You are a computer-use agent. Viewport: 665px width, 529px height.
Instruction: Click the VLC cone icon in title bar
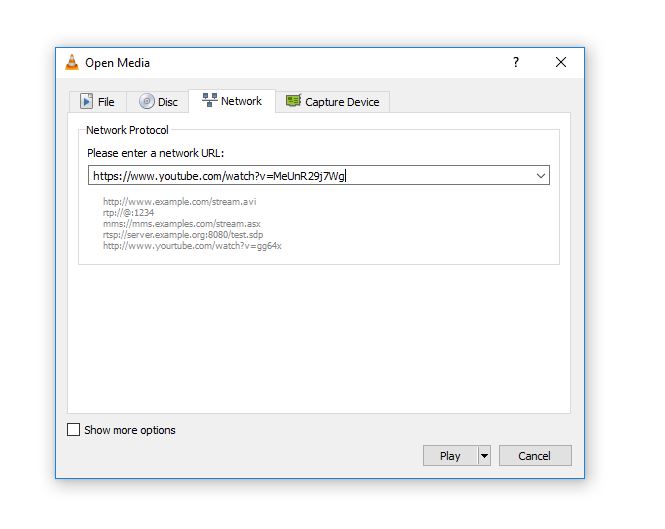(72, 62)
